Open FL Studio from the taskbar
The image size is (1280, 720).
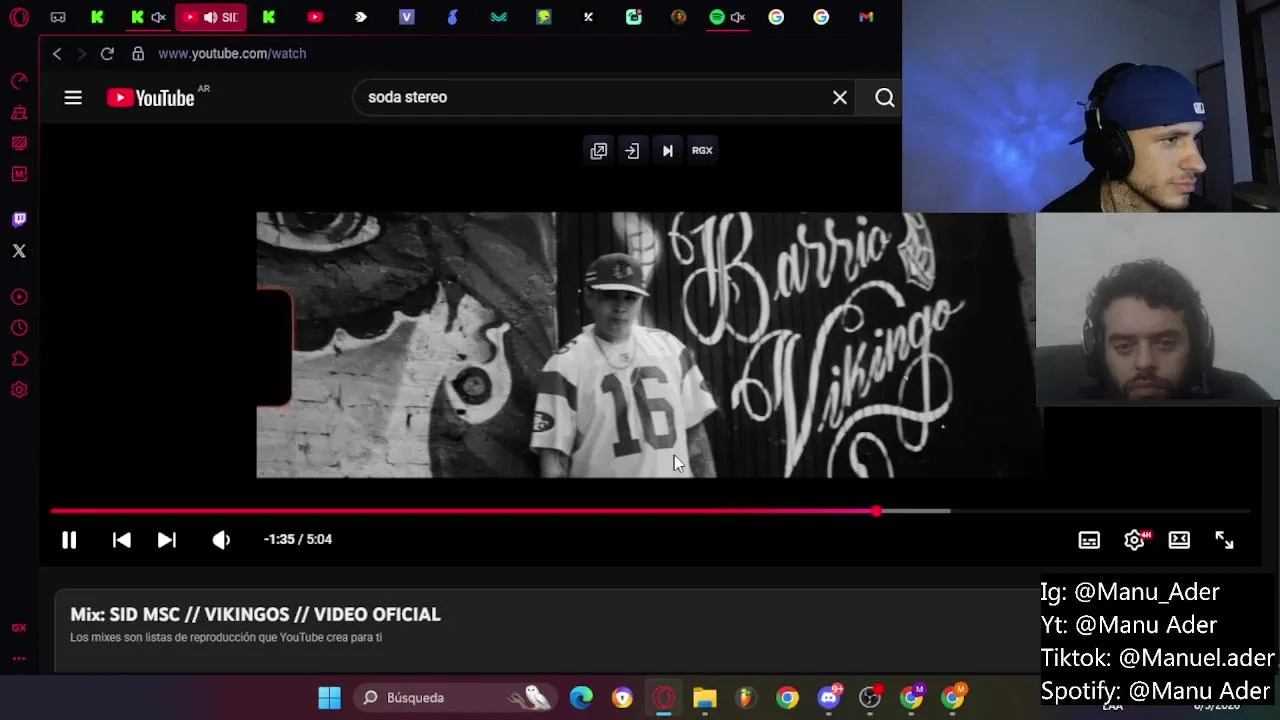pos(745,698)
